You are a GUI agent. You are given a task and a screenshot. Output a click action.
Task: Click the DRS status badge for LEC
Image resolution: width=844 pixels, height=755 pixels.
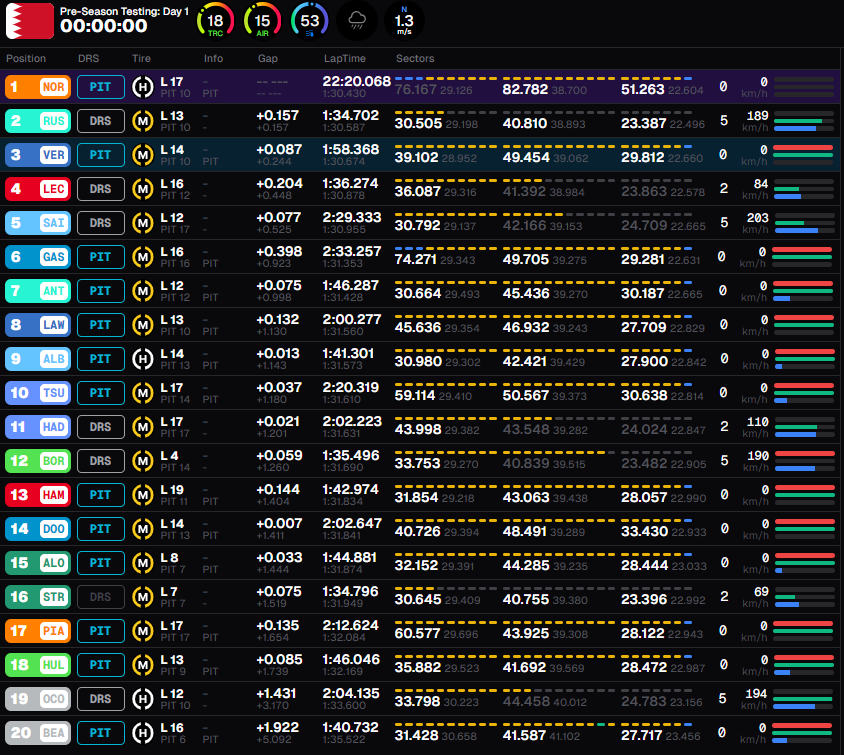tap(101, 189)
